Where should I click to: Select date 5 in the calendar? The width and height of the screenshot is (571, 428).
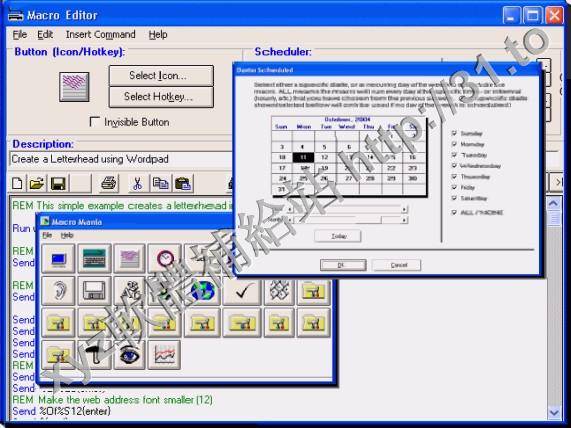point(324,147)
